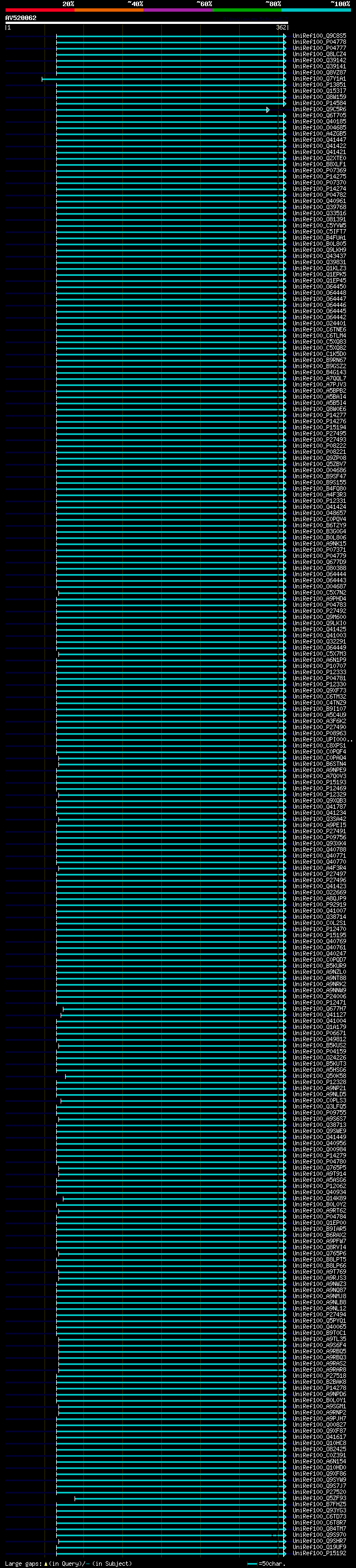356x1568 pixels.
Task: Click the cyan ~100% identity color bar
Action: tap(316, 10)
